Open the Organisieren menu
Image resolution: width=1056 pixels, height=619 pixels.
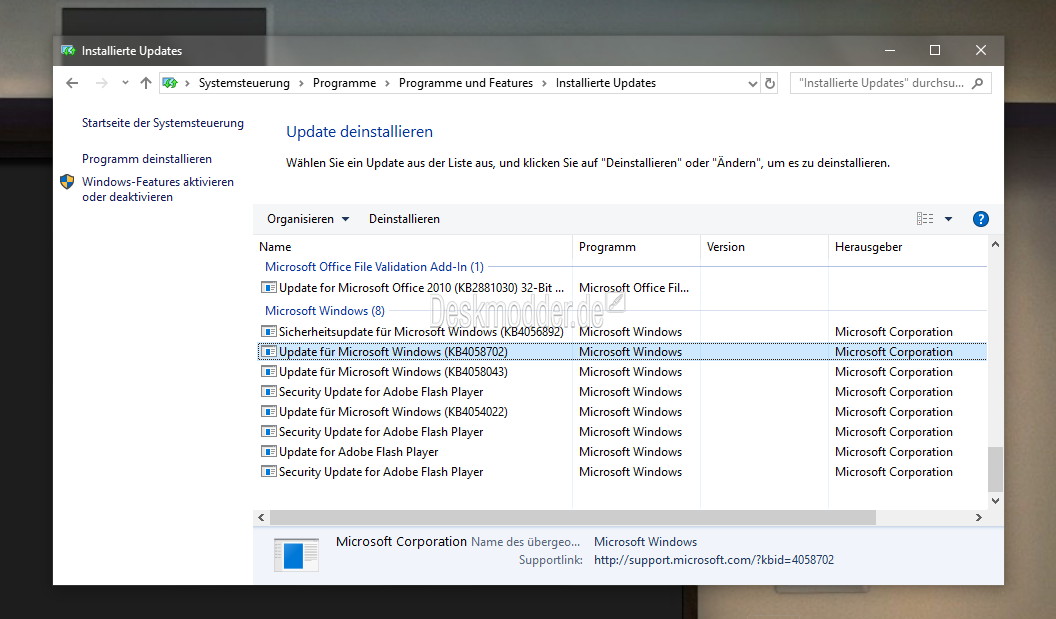[x=308, y=219]
